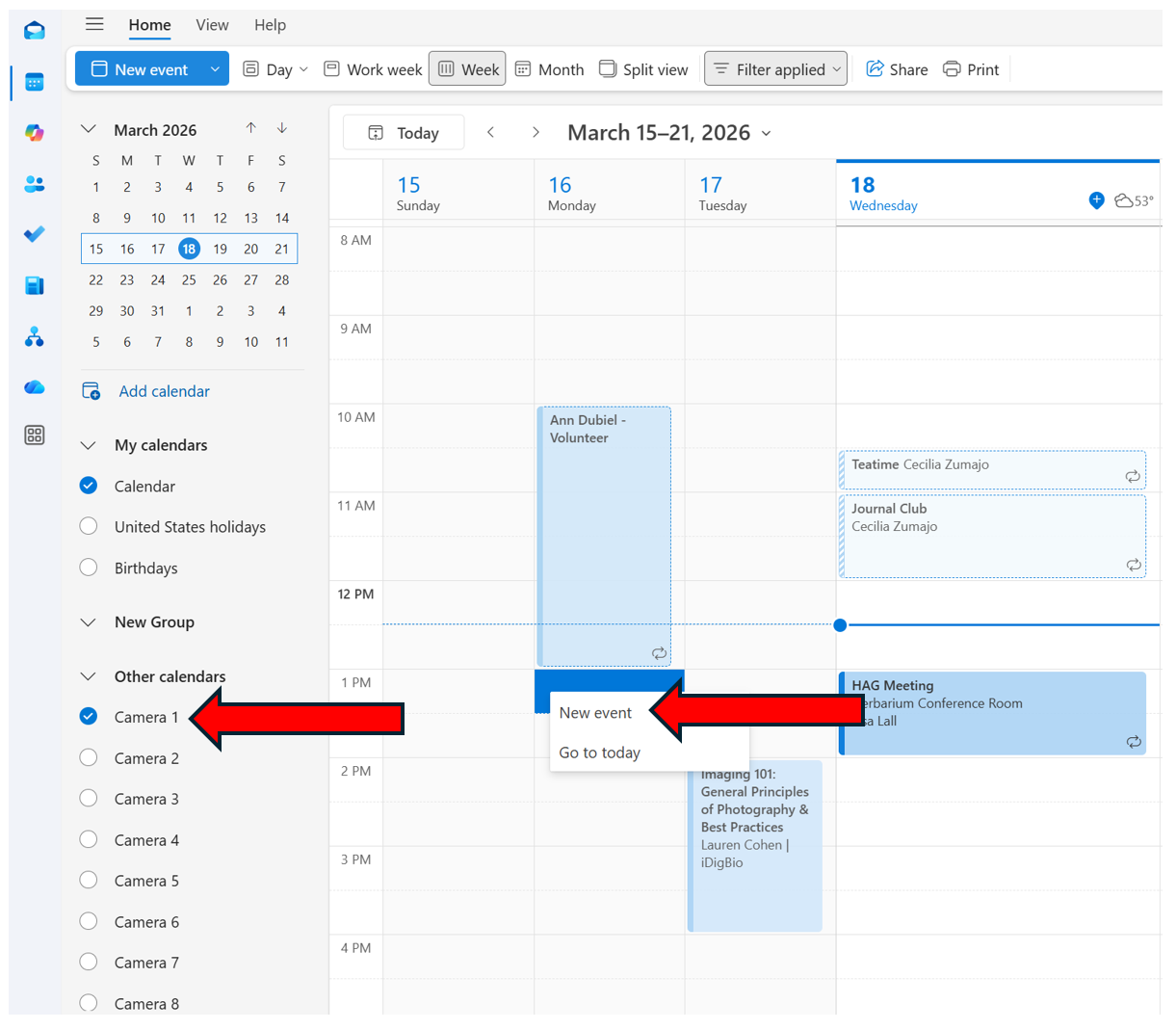Open the To Do checkmark app
Viewport: 1176px width, 1030px height.
(x=35, y=234)
